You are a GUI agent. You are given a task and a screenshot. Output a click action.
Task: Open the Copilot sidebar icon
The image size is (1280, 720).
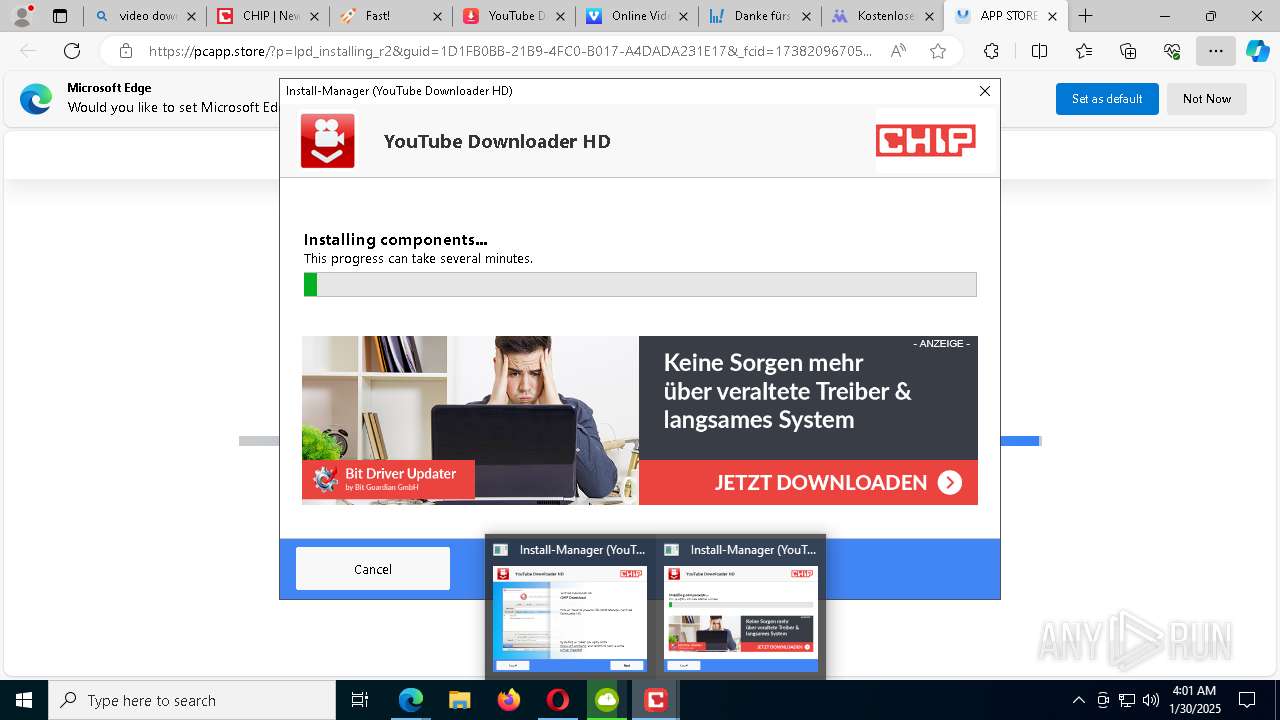[x=1258, y=51]
